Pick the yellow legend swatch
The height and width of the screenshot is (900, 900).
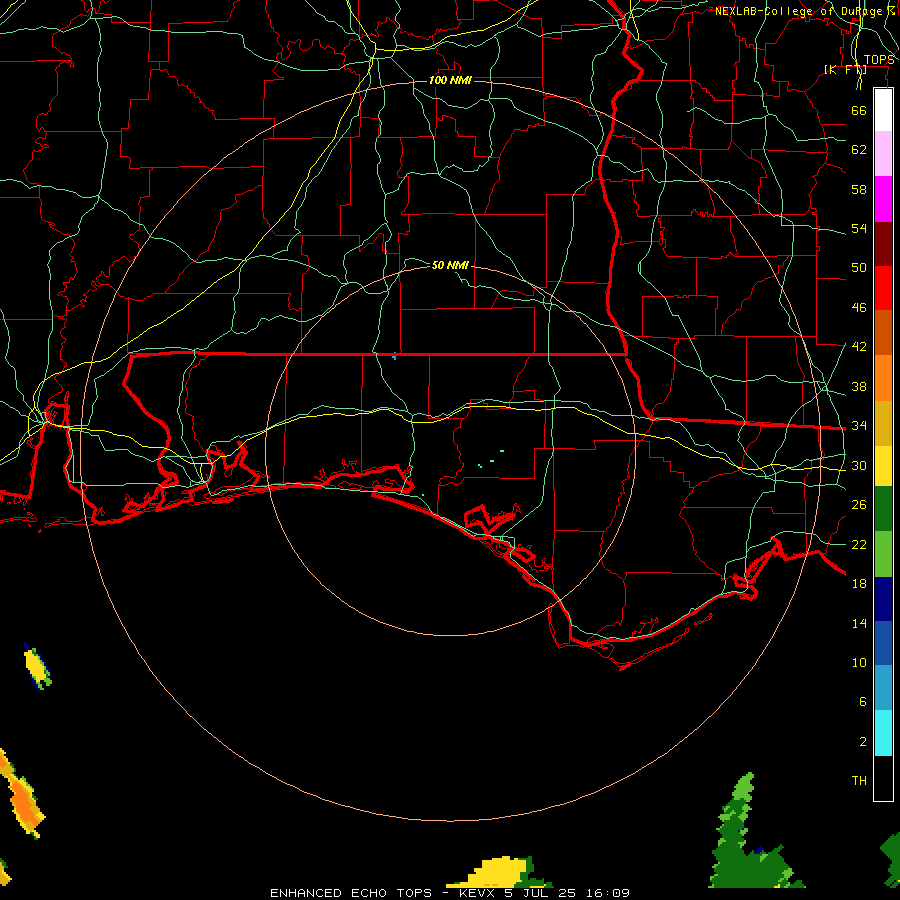tap(883, 465)
